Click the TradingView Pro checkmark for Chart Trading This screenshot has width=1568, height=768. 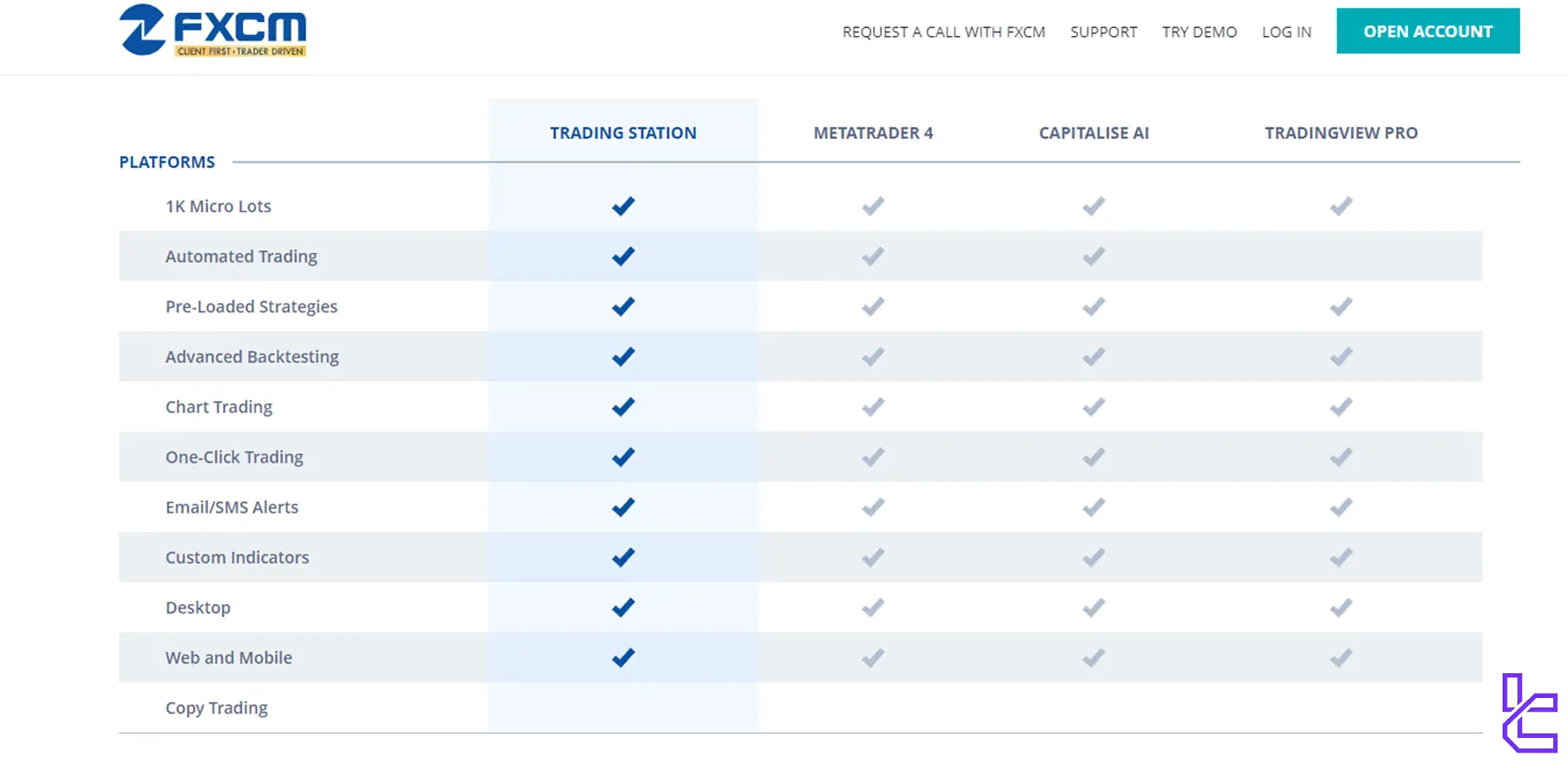(x=1341, y=406)
